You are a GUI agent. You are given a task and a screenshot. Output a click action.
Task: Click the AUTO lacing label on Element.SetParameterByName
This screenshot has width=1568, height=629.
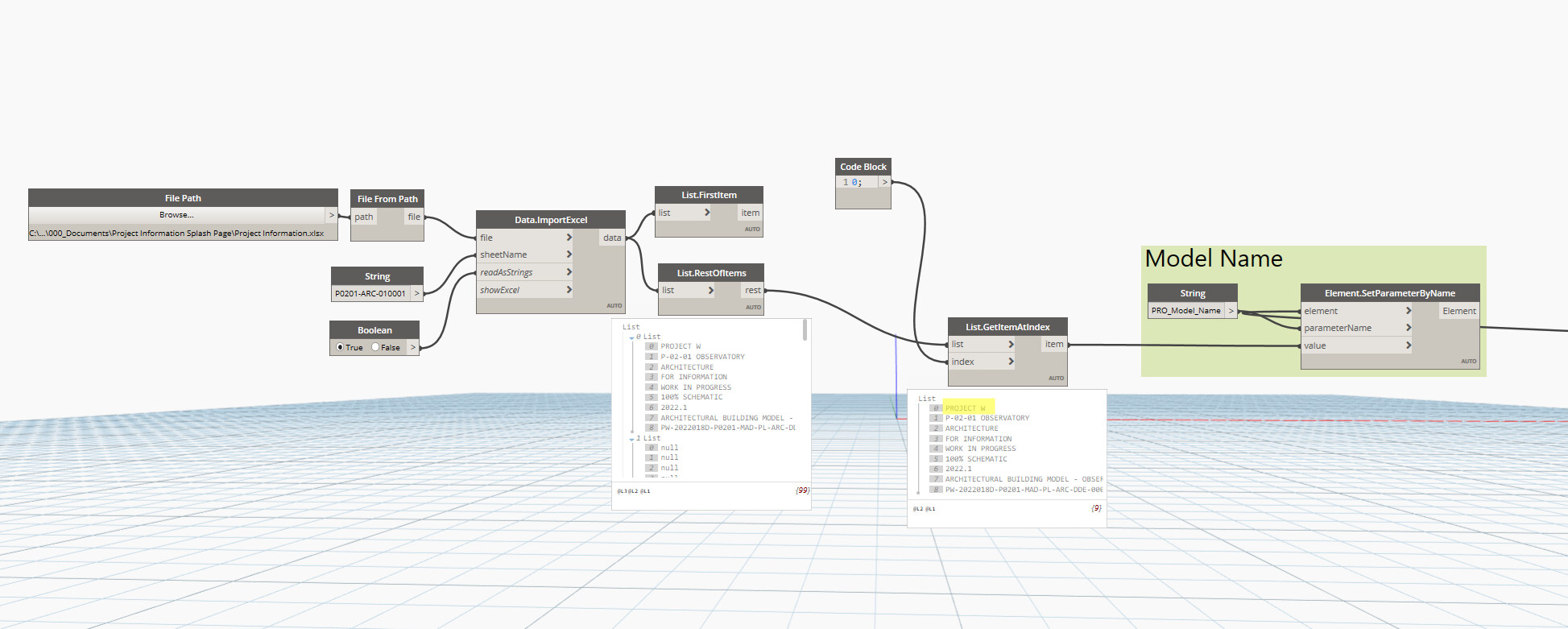click(x=1469, y=361)
